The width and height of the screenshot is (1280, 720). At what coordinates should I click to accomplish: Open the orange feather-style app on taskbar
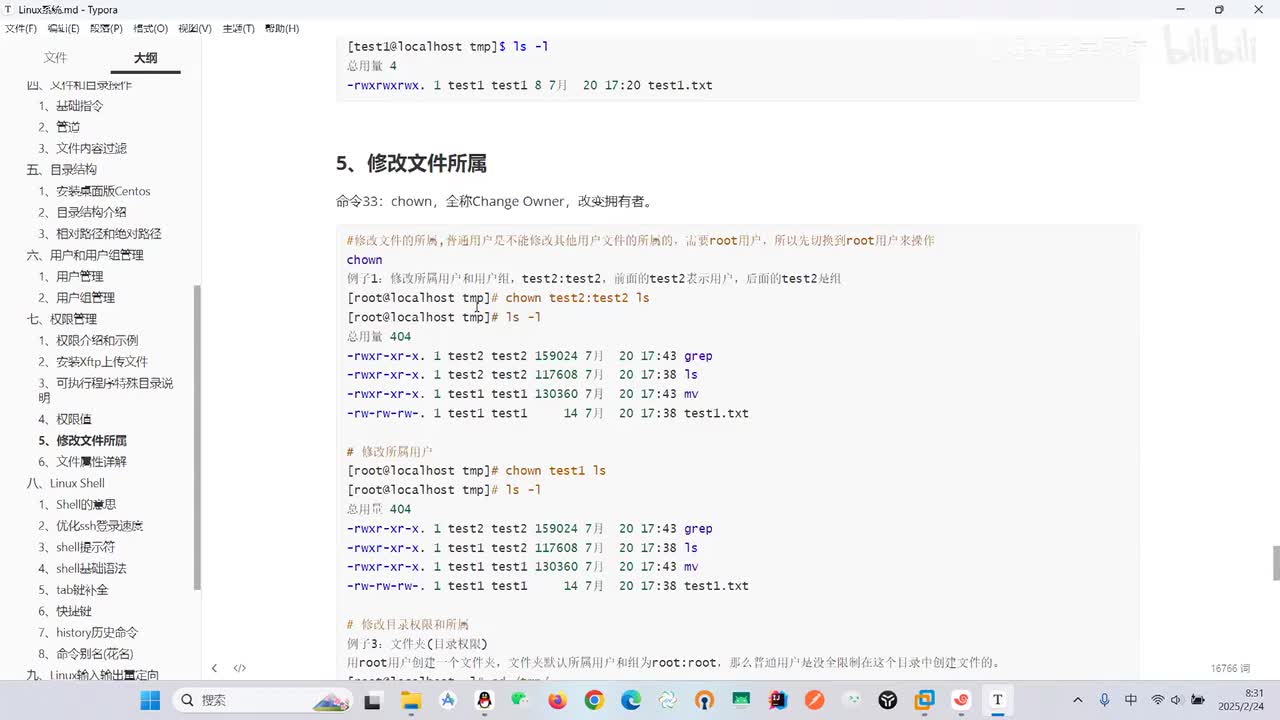click(814, 701)
